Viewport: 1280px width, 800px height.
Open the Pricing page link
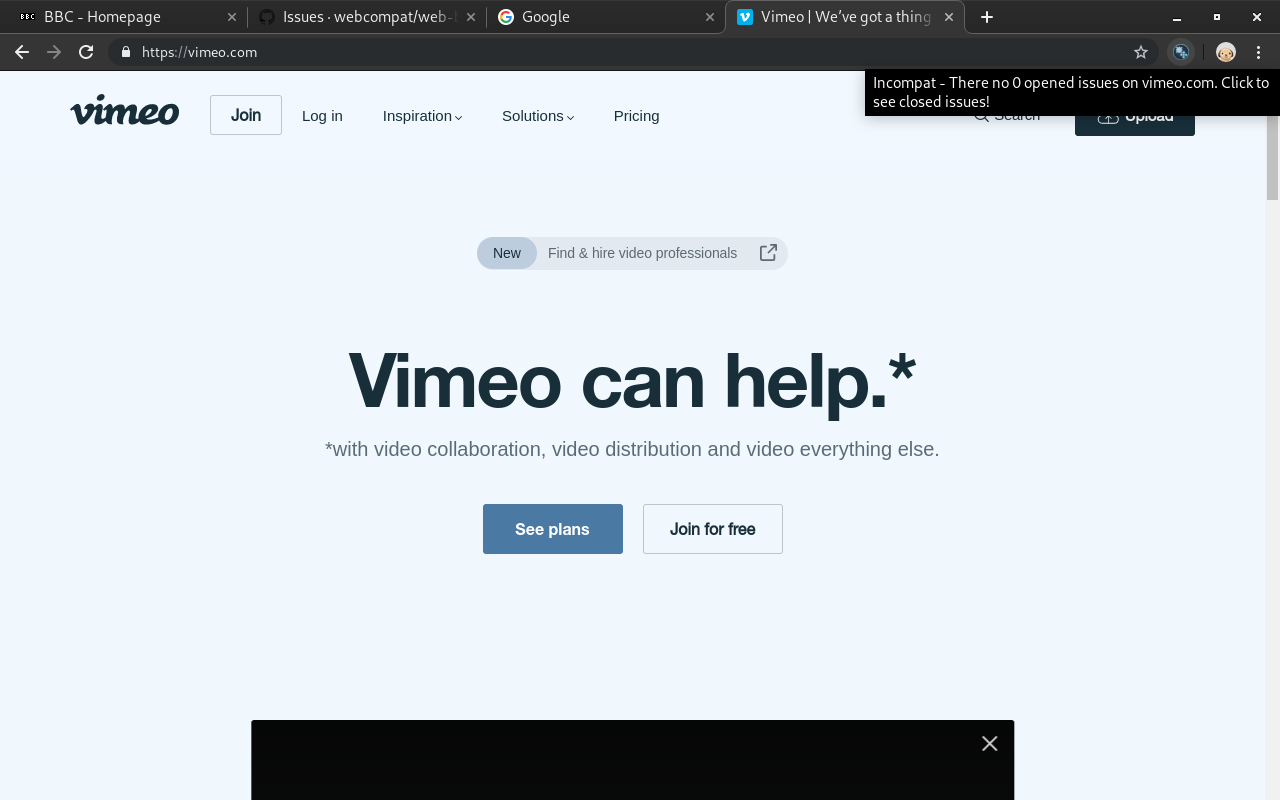tap(636, 116)
